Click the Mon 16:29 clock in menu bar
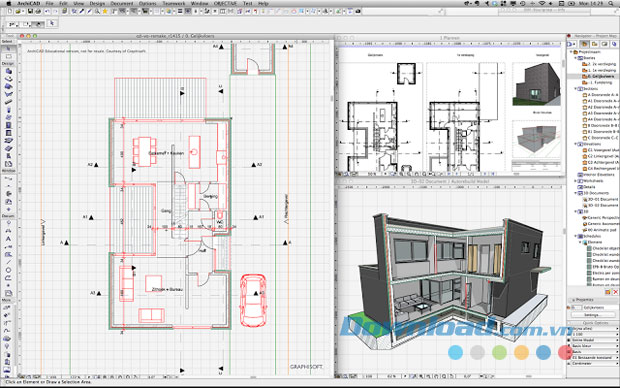This screenshot has height=388, width=620. tap(592, 3)
